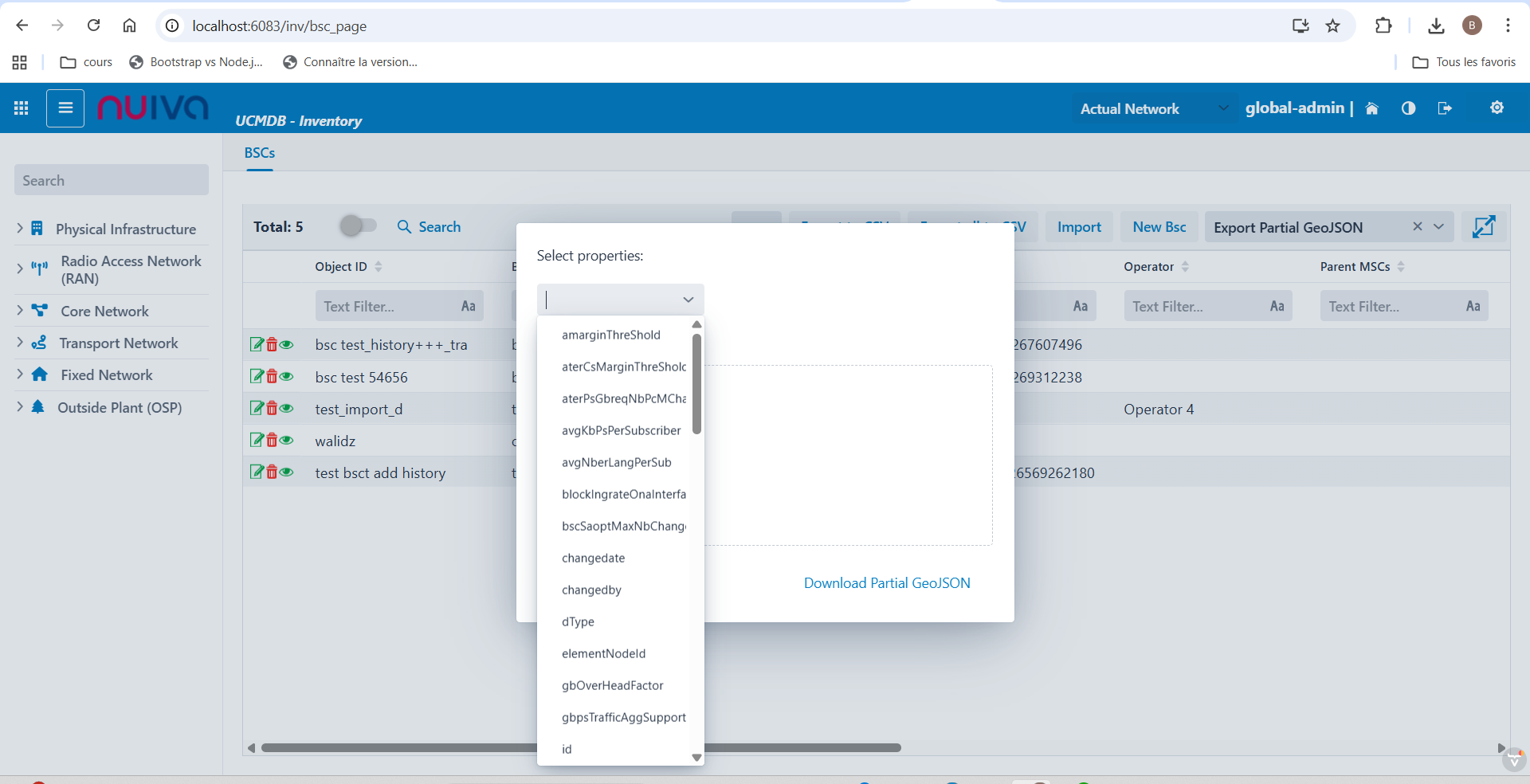This screenshot has height=784, width=1530.
Task: Toggle the dark/light contrast theme icon
Action: pos(1408,108)
